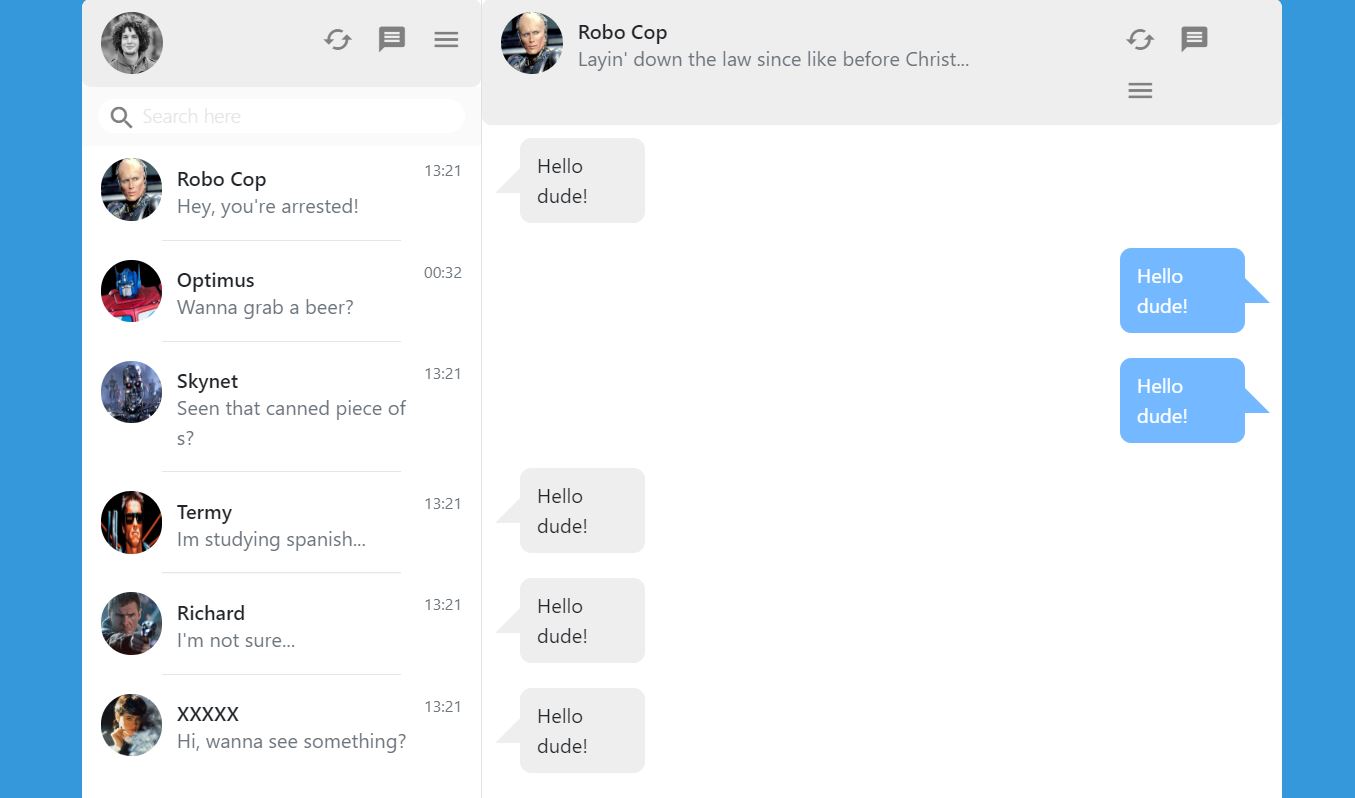Screen dimensions: 1355x798
Task: Click the new message icon in the sidebar header
Action: tap(392, 40)
